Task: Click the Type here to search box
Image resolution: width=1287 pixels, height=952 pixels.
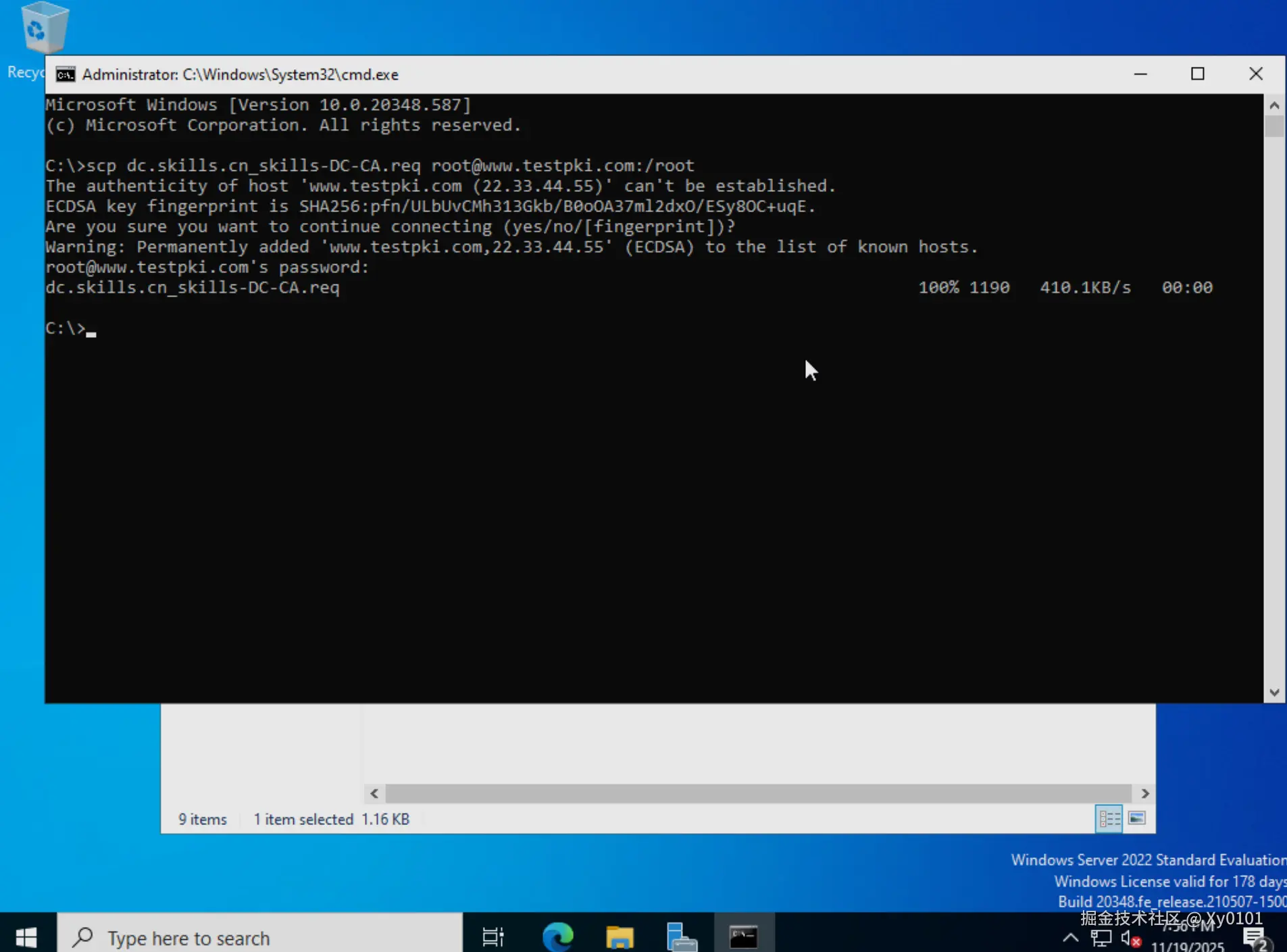Action: coord(260,937)
